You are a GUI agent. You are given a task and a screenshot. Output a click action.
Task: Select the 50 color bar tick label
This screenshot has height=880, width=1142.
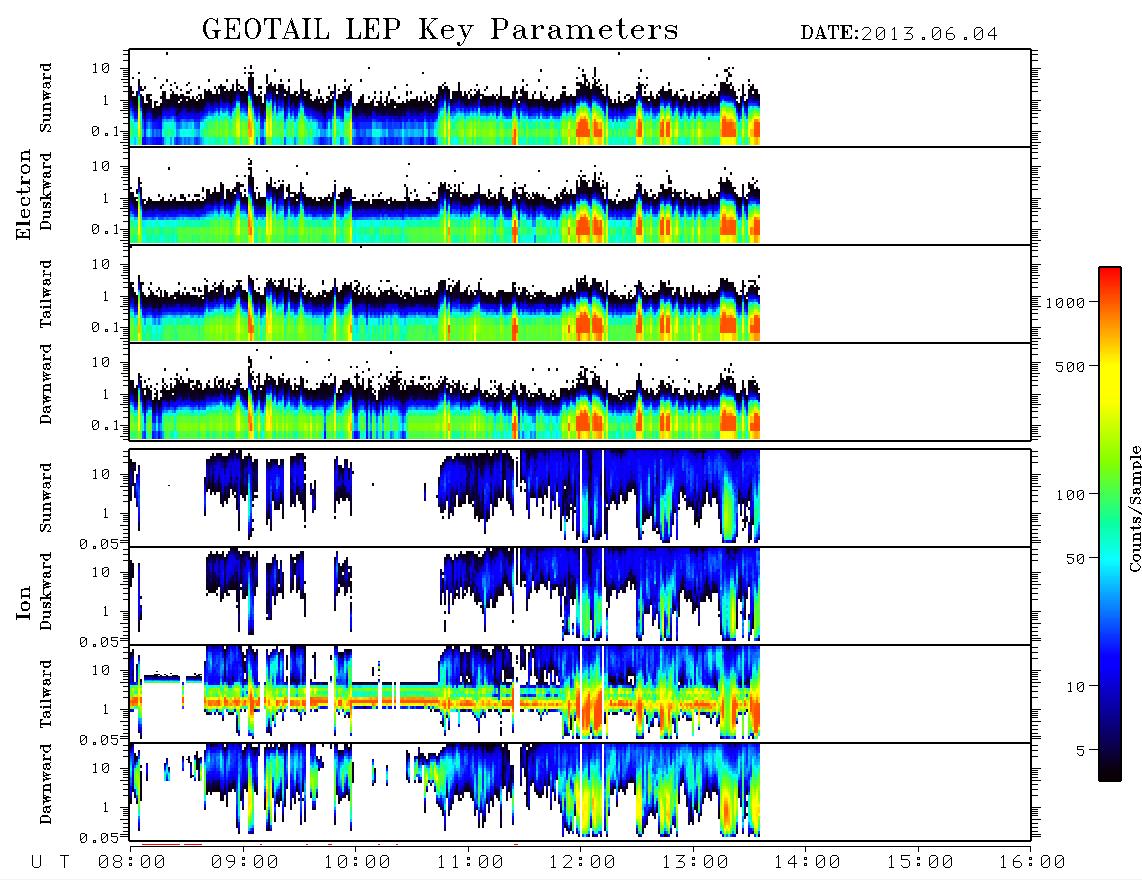(1075, 559)
